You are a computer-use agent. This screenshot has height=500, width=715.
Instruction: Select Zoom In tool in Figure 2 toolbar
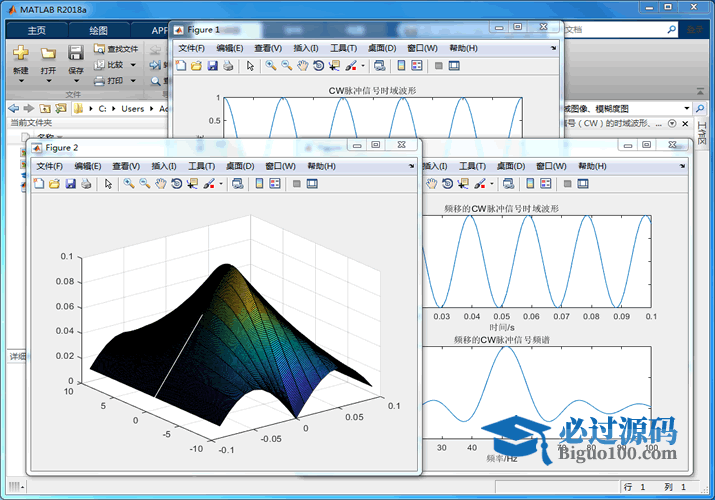[x=128, y=184]
